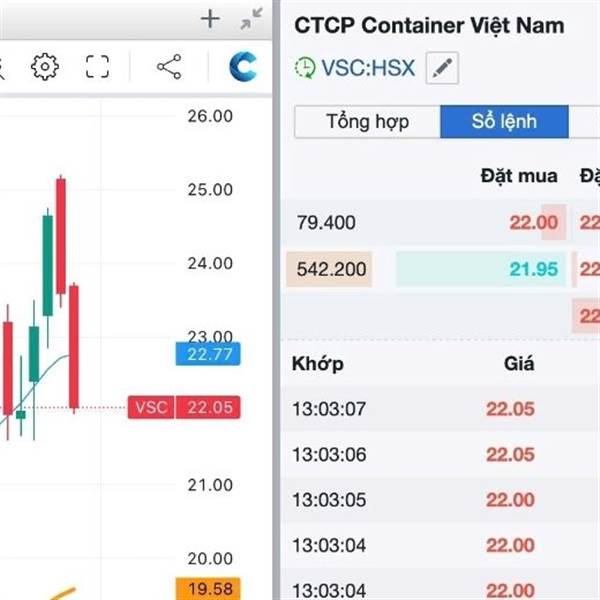
Task: Click the red VSC 22.05 price tag
Action: click(184, 407)
